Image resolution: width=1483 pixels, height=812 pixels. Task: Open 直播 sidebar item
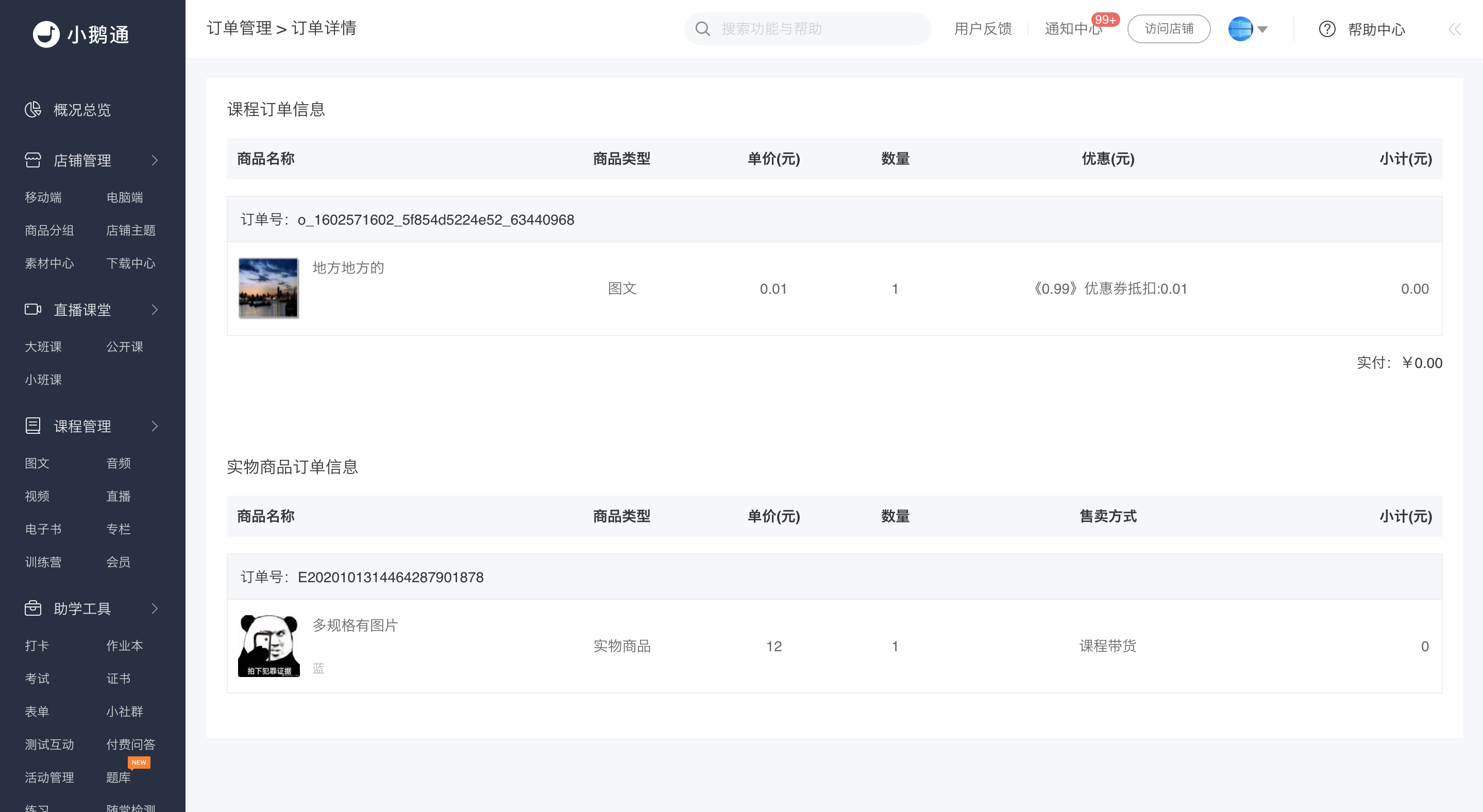[x=119, y=496]
